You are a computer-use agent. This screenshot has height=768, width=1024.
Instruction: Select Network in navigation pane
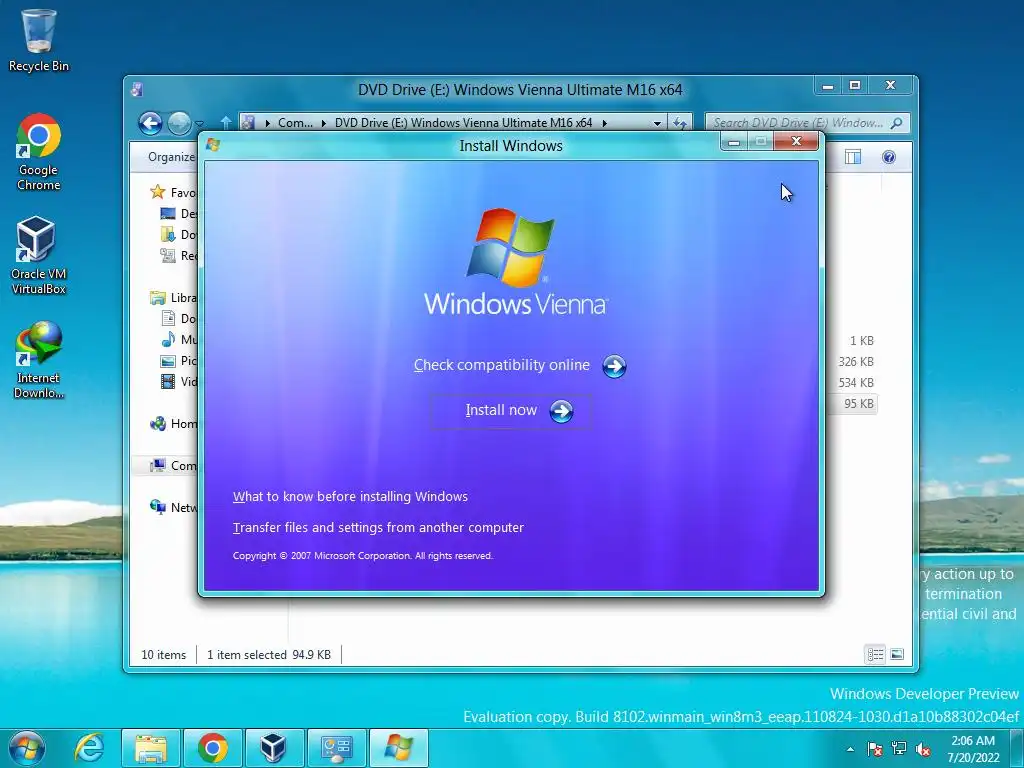point(172,507)
